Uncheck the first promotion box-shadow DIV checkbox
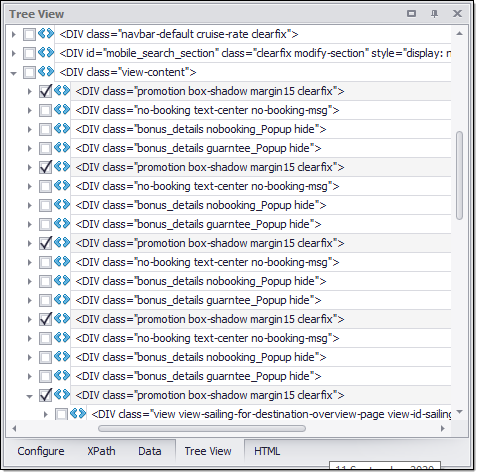 point(45,91)
